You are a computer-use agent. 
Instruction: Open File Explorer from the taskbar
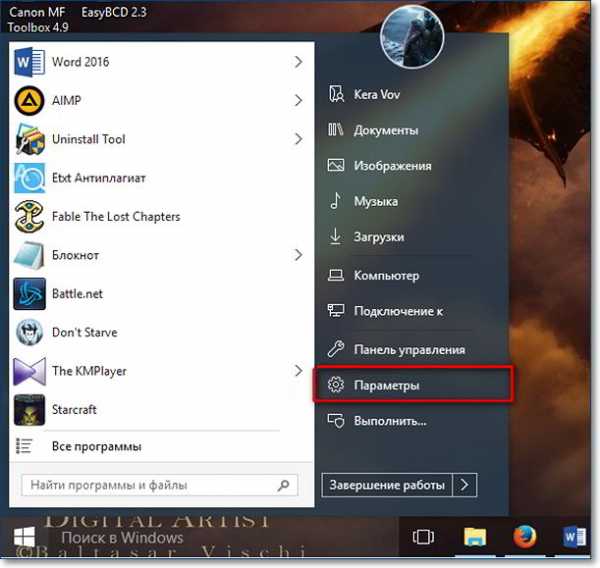click(475, 537)
